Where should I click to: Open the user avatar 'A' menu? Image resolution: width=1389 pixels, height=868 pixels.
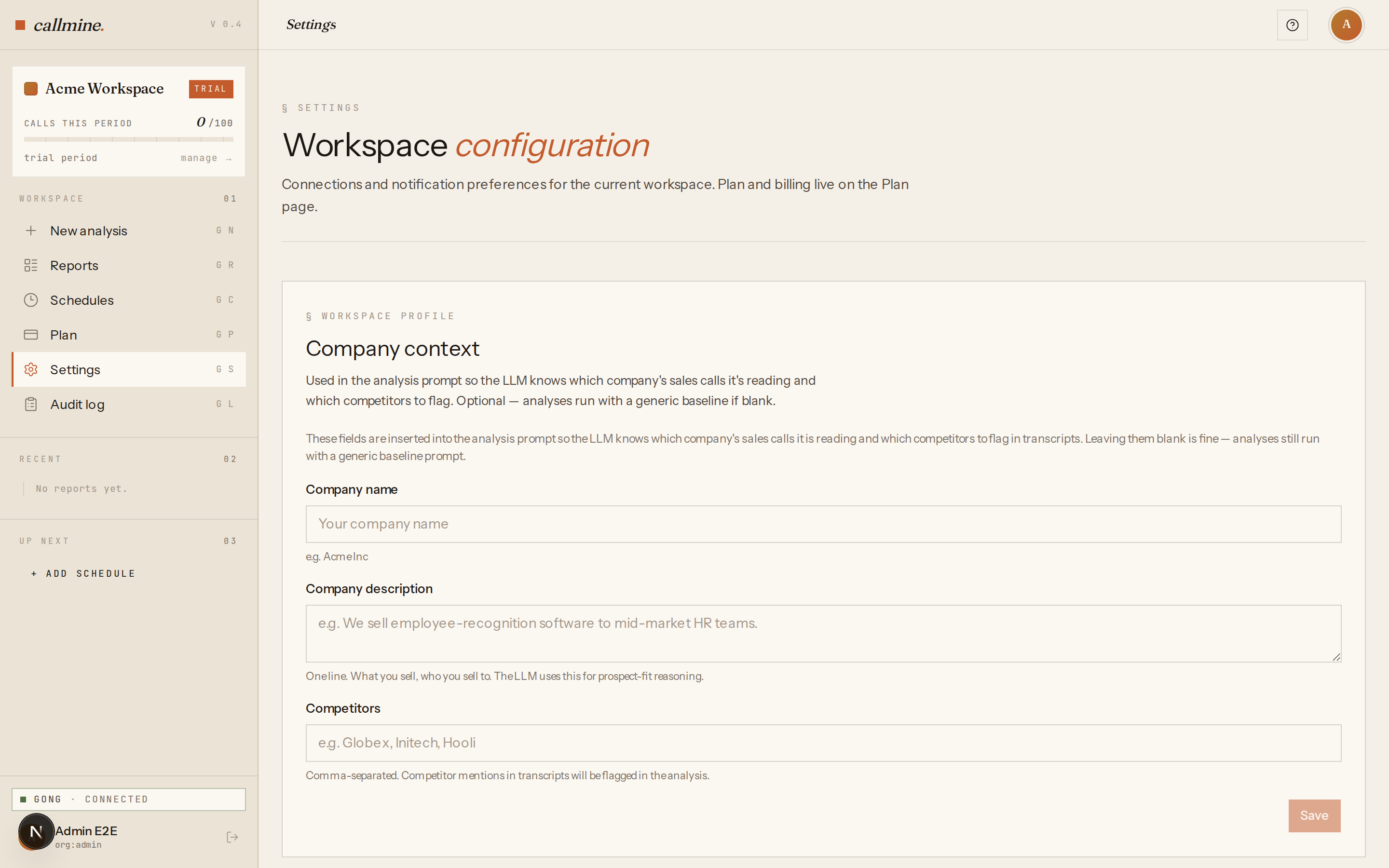tap(1346, 25)
